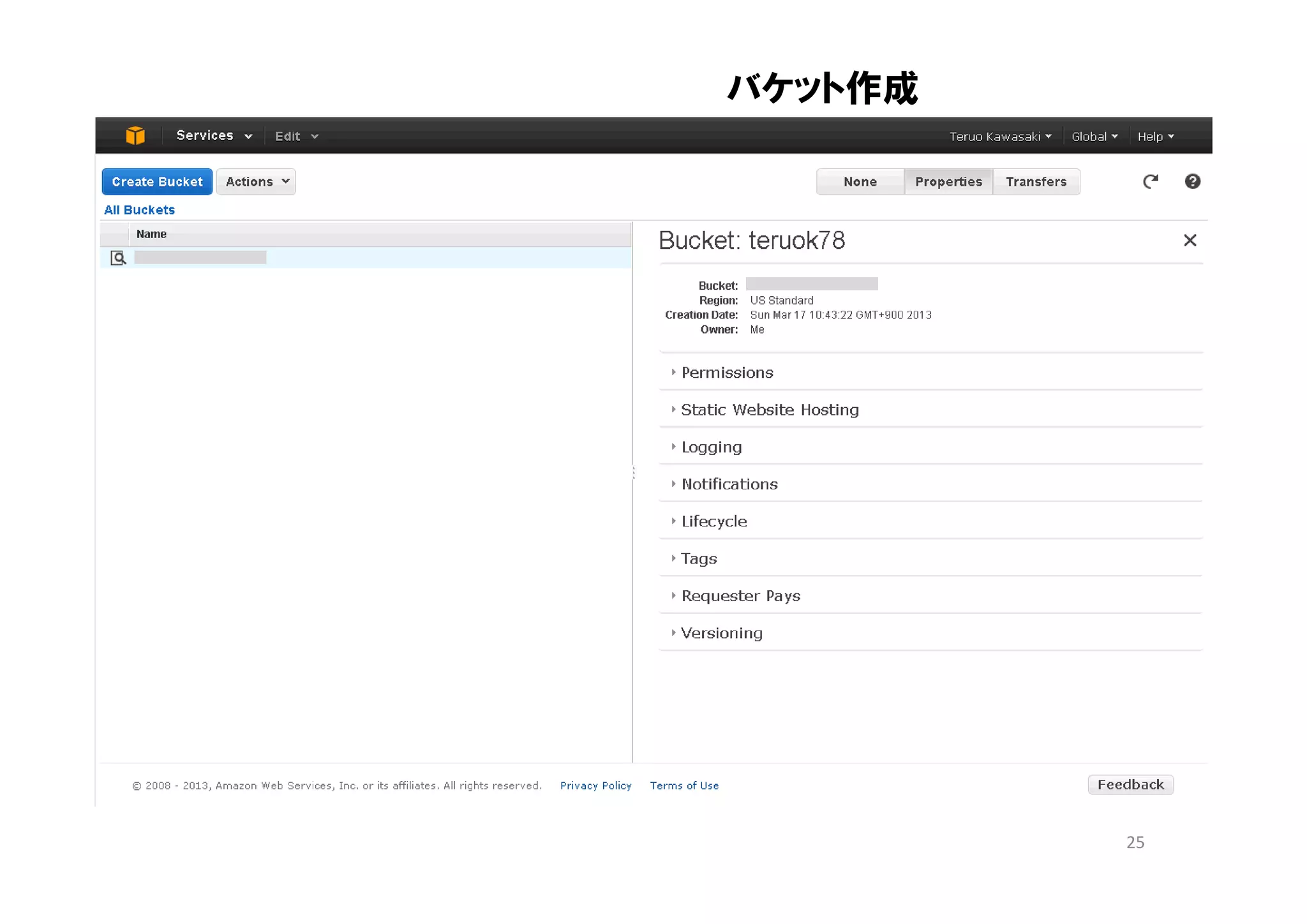Click the Feedback button
Screen dimensions: 1307x924
coord(1130,785)
